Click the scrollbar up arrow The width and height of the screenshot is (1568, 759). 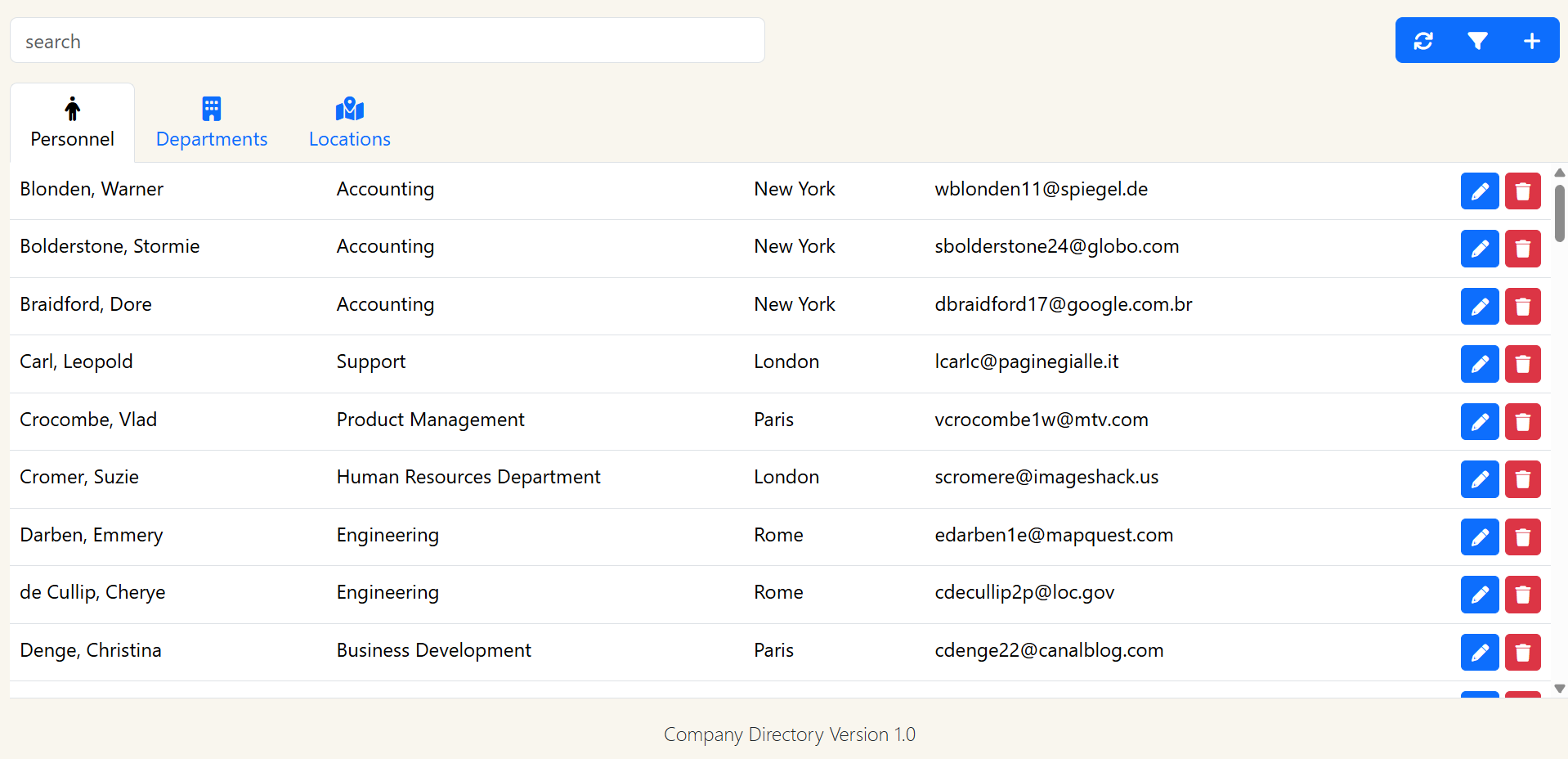(x=1559, y=173)
